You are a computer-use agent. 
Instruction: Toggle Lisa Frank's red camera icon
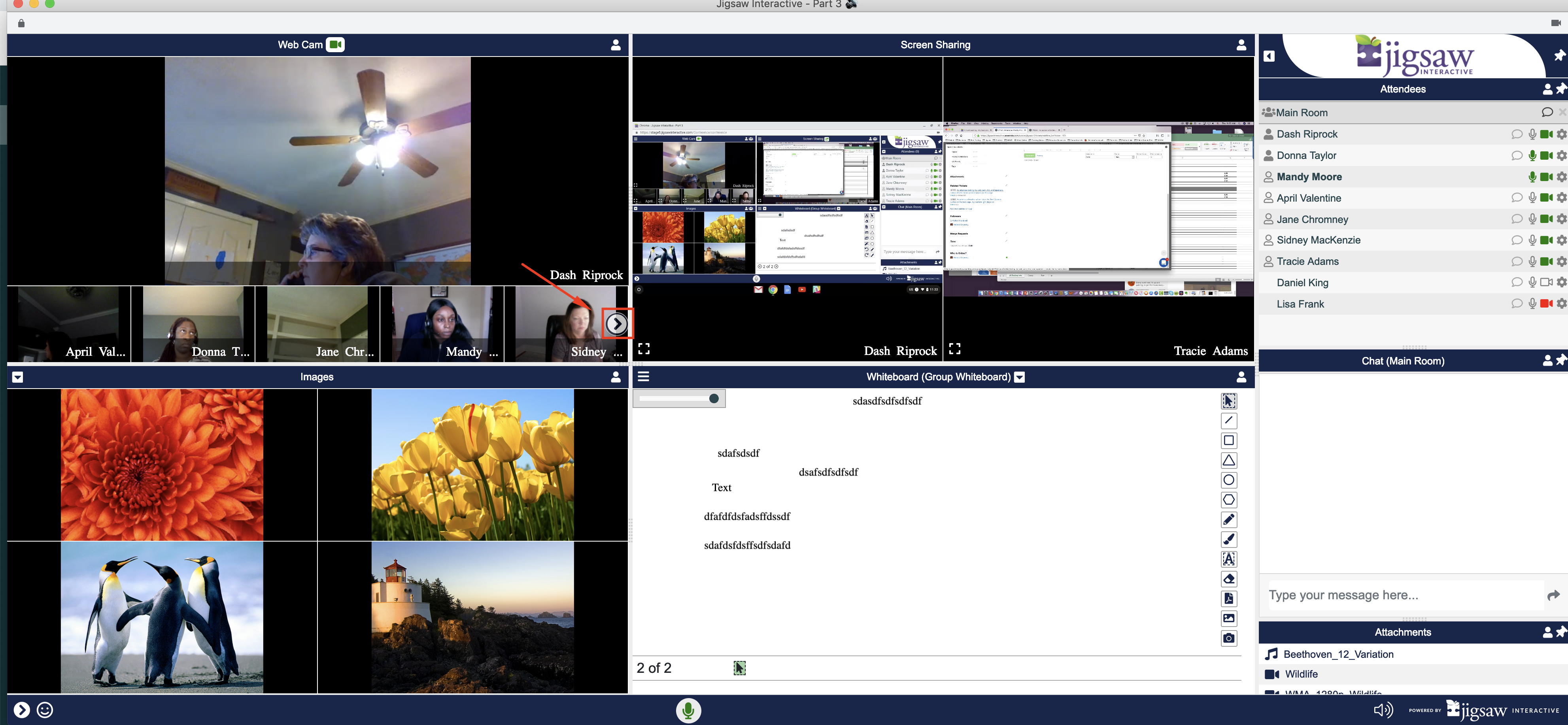point(1545,304)
